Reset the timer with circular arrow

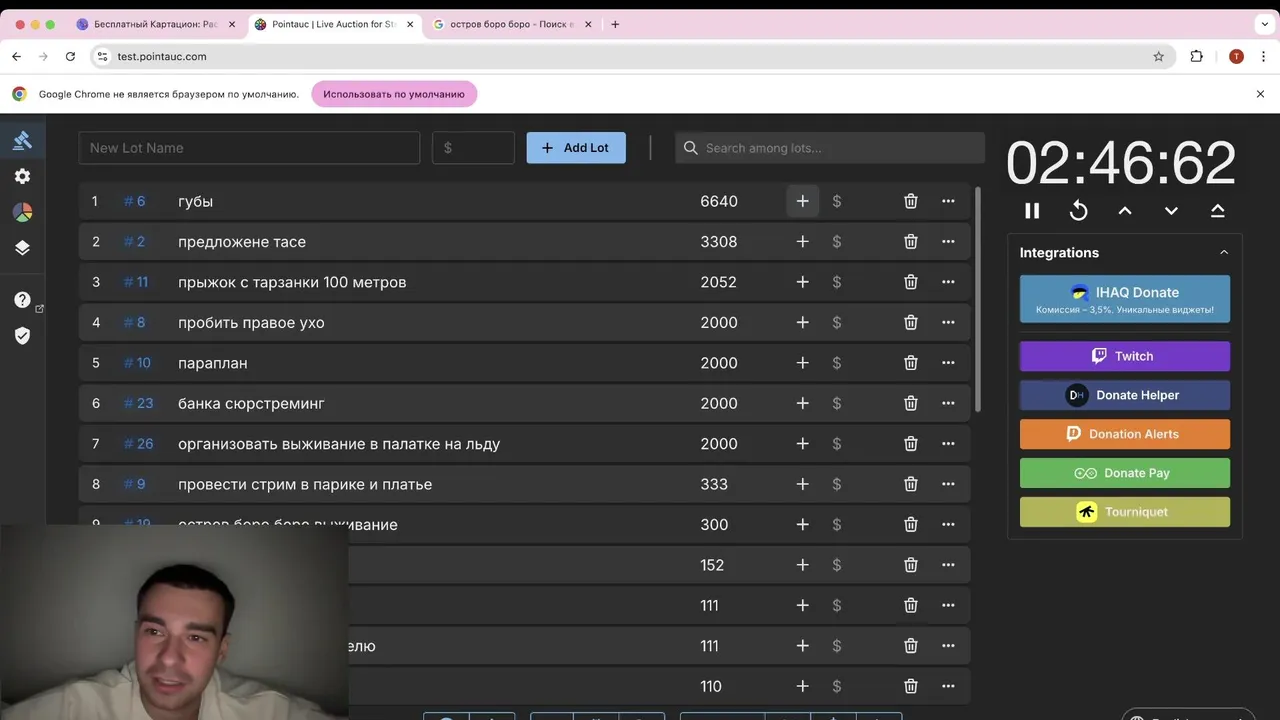1078,211
